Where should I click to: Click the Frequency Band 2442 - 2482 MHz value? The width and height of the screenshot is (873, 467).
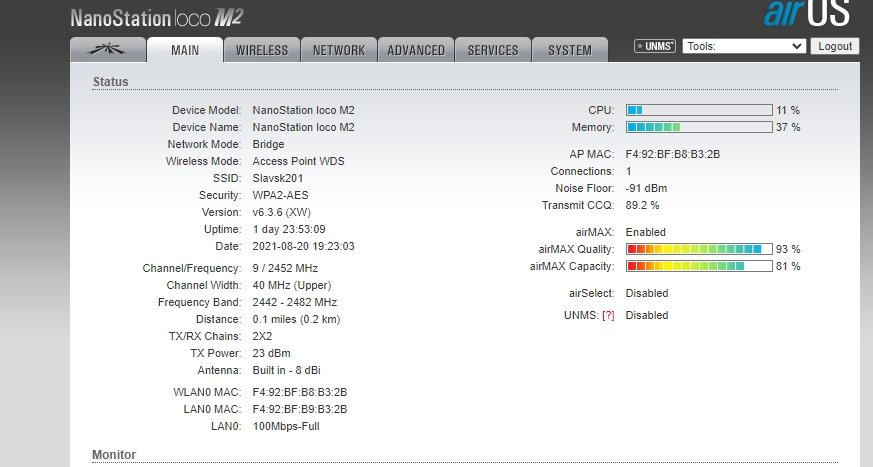(x=295, y=302)
